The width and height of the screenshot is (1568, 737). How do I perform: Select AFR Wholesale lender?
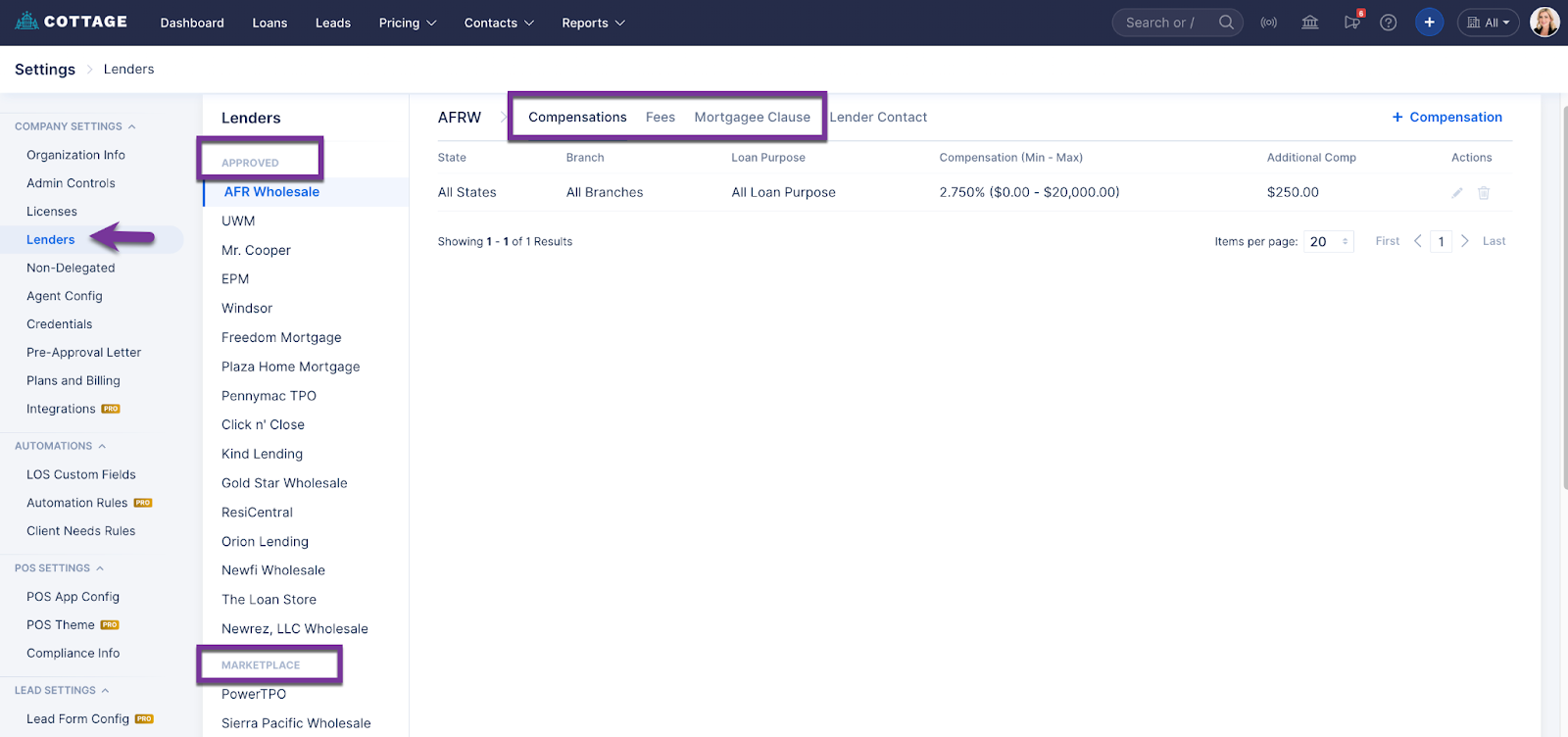coord(272,192)
